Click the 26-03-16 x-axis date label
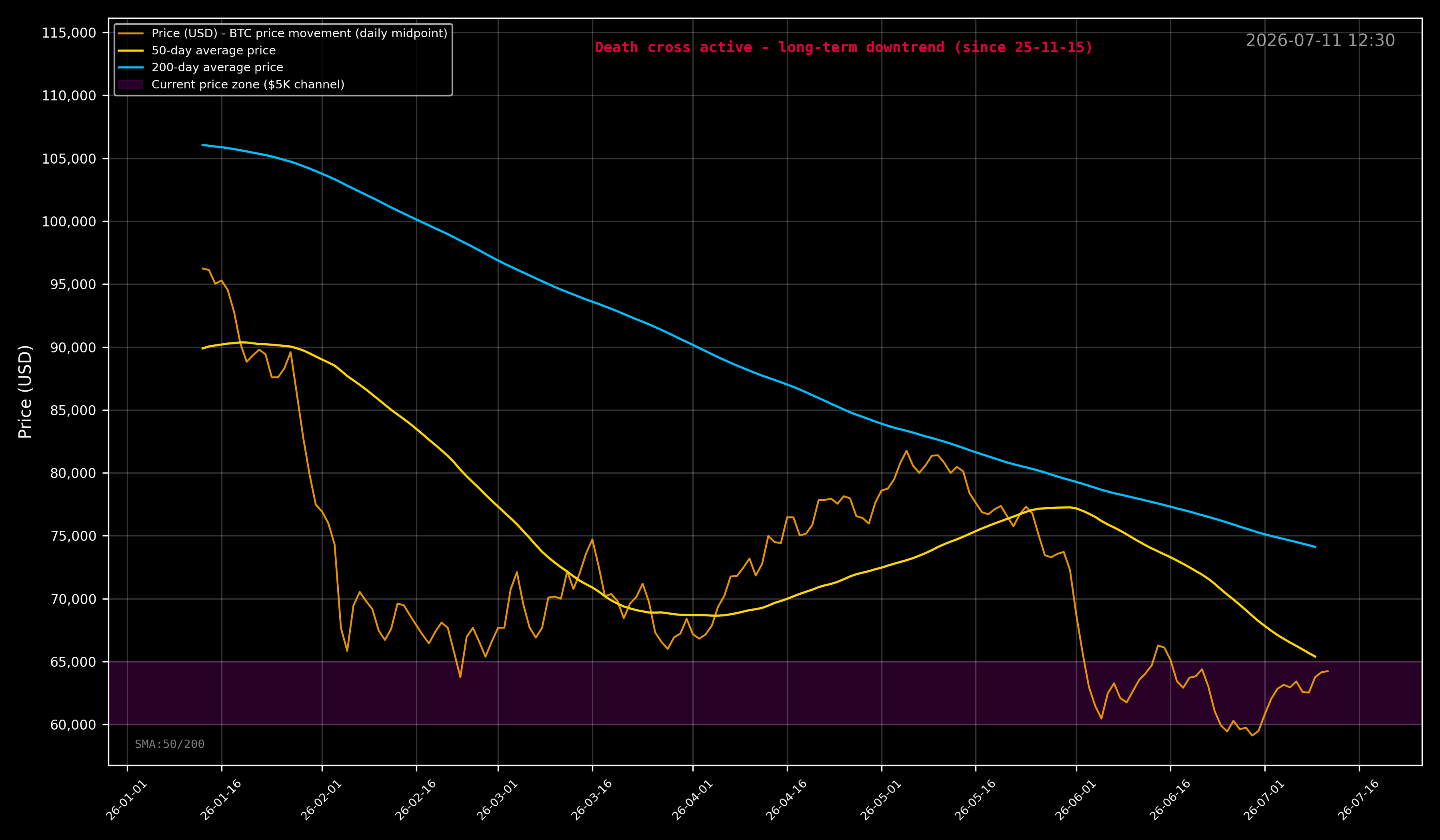This screenshot has width=1440, height=840. point(592,800)
